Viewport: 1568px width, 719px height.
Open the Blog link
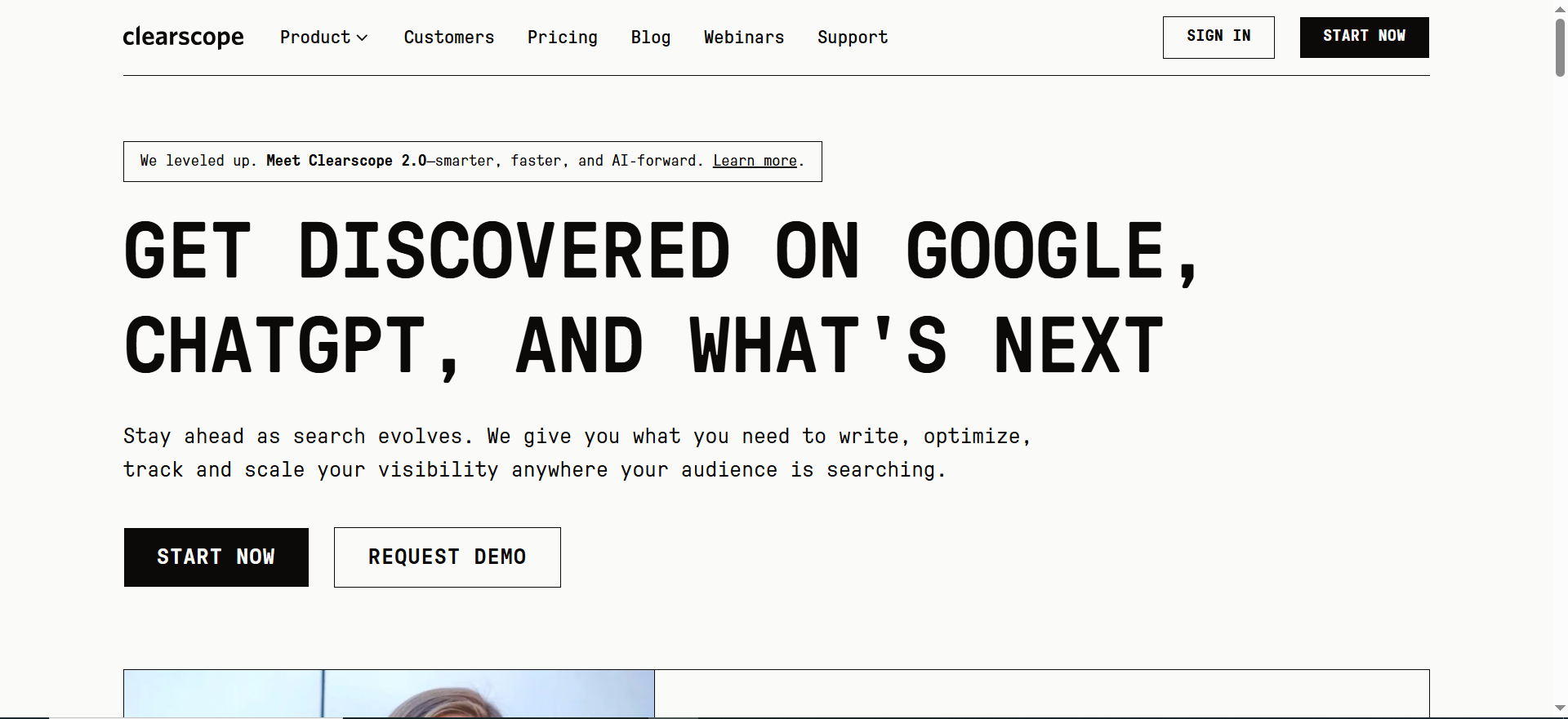(651, 38)
